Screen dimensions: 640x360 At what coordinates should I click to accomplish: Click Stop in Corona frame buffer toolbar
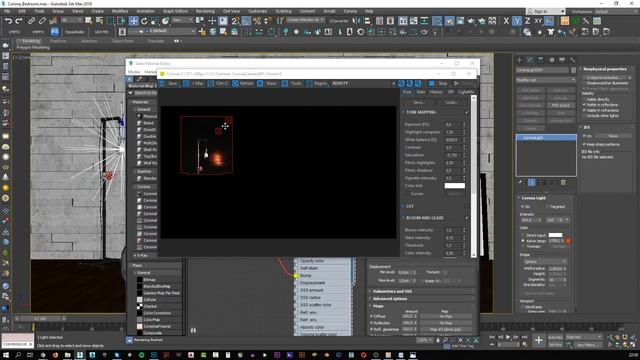coord(438,83)
